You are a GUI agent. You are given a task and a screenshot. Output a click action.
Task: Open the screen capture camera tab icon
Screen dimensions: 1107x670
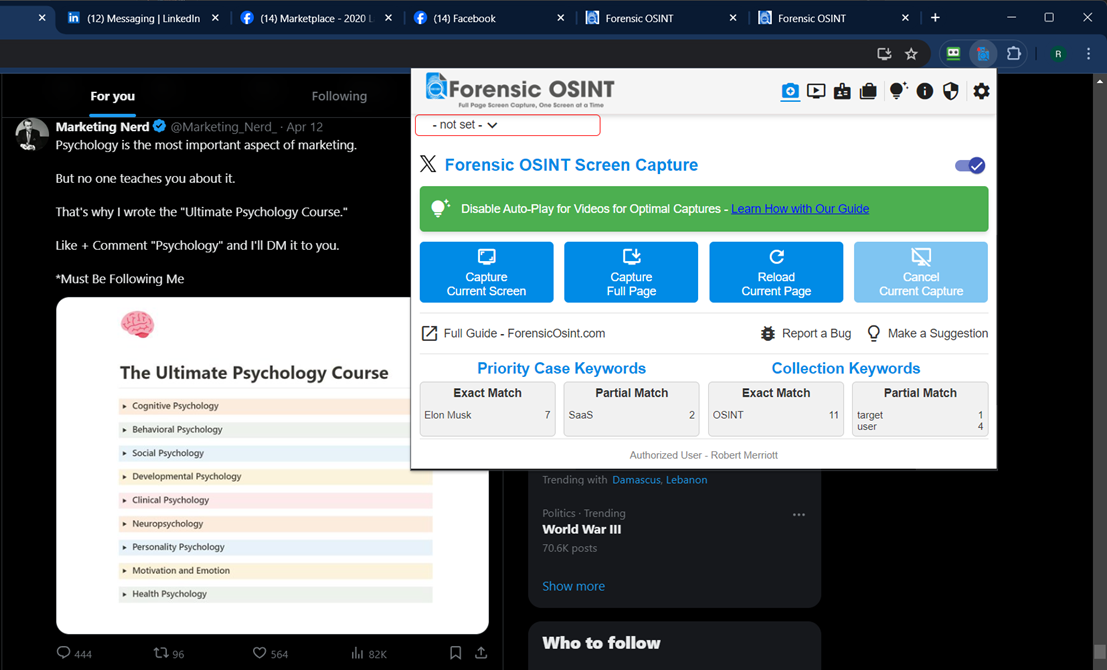point(790,91)
